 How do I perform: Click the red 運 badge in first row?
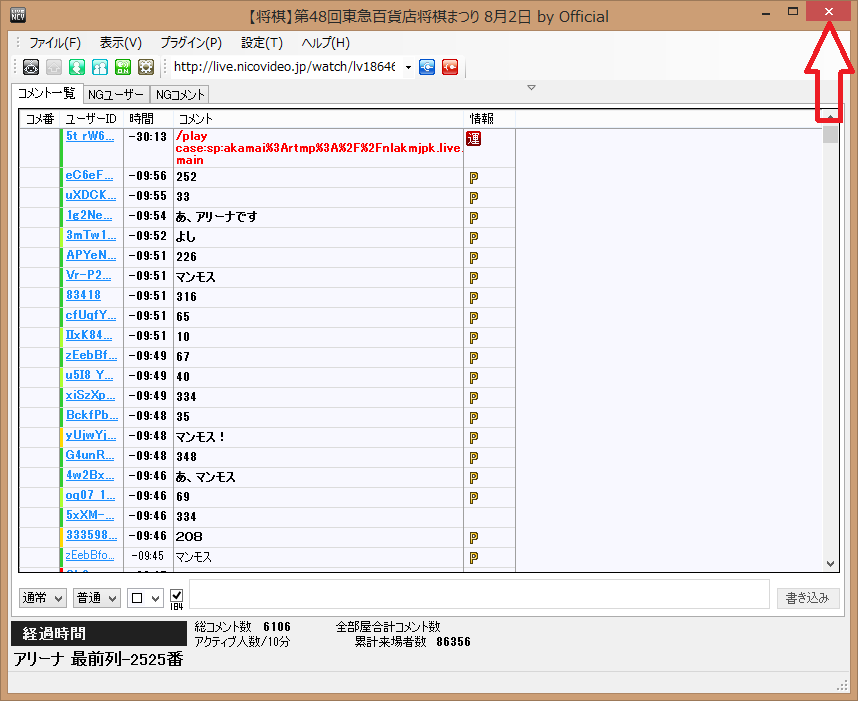pos(474,137)
